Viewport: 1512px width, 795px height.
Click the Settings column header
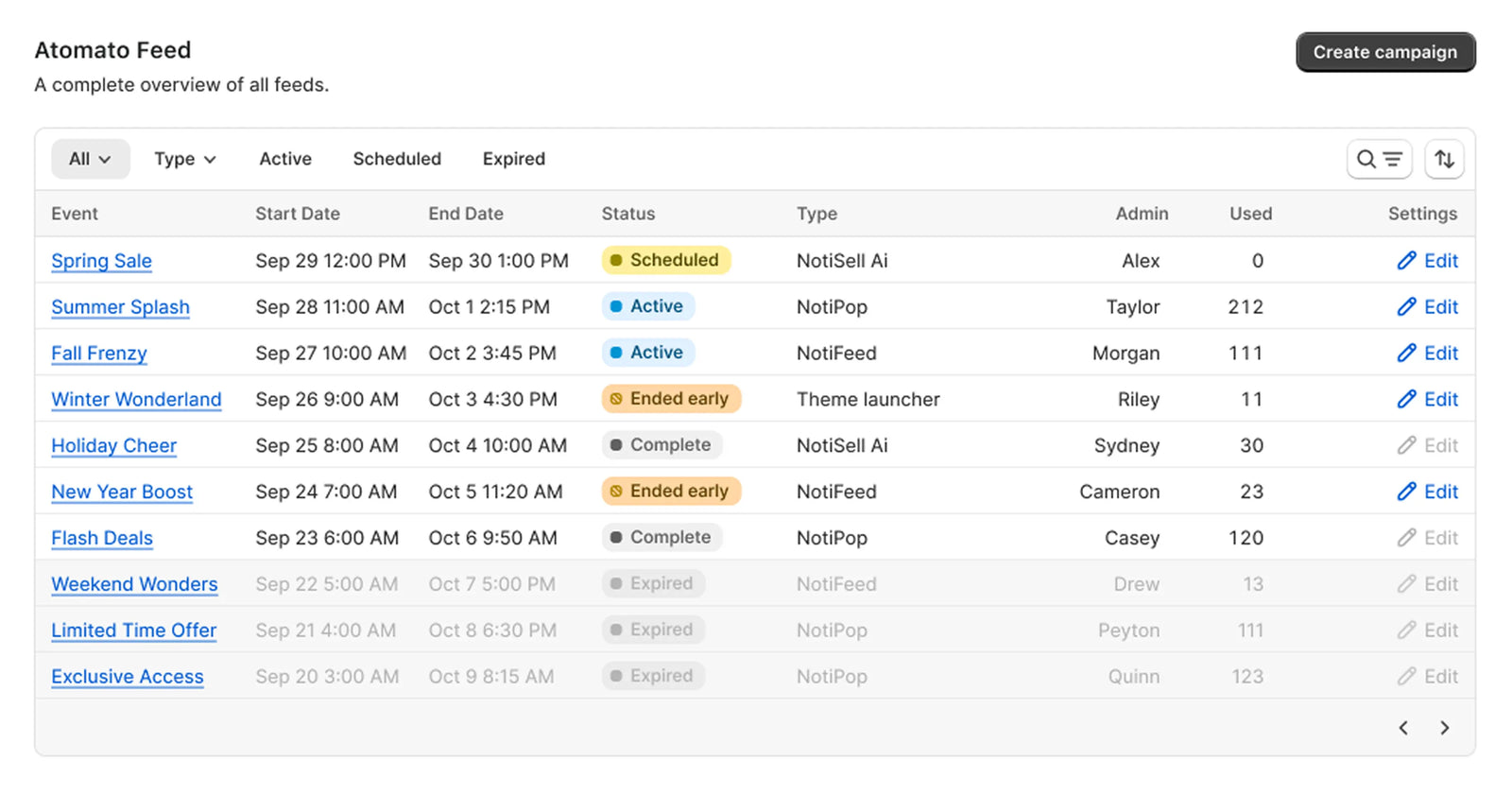(x=1422, y=214)
